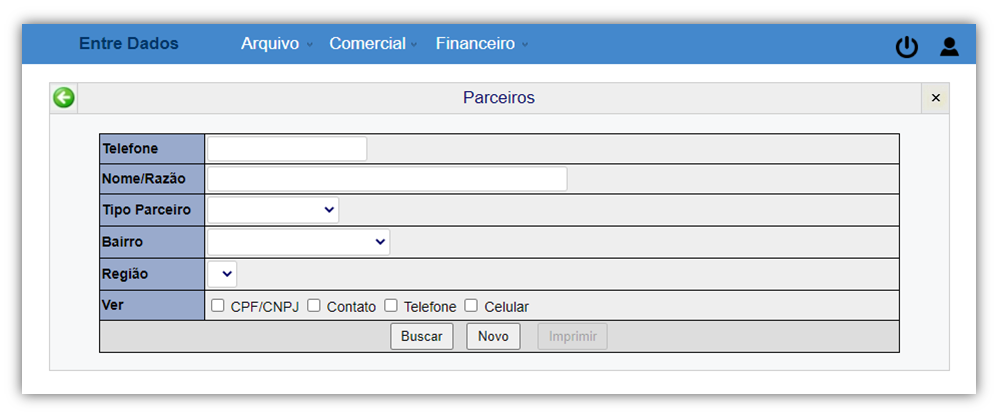Close the Parceiros panel with X
The width and height of the screenshot is (1007, 420).
(936, 98)
